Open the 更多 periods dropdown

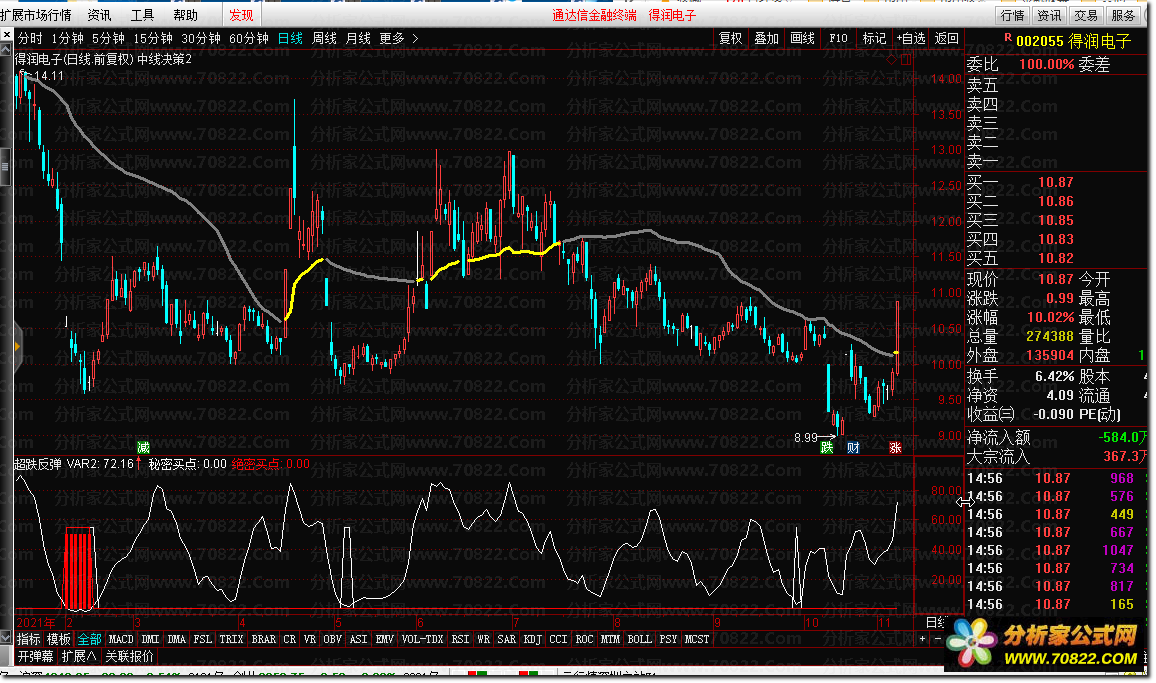click(391, 38)
